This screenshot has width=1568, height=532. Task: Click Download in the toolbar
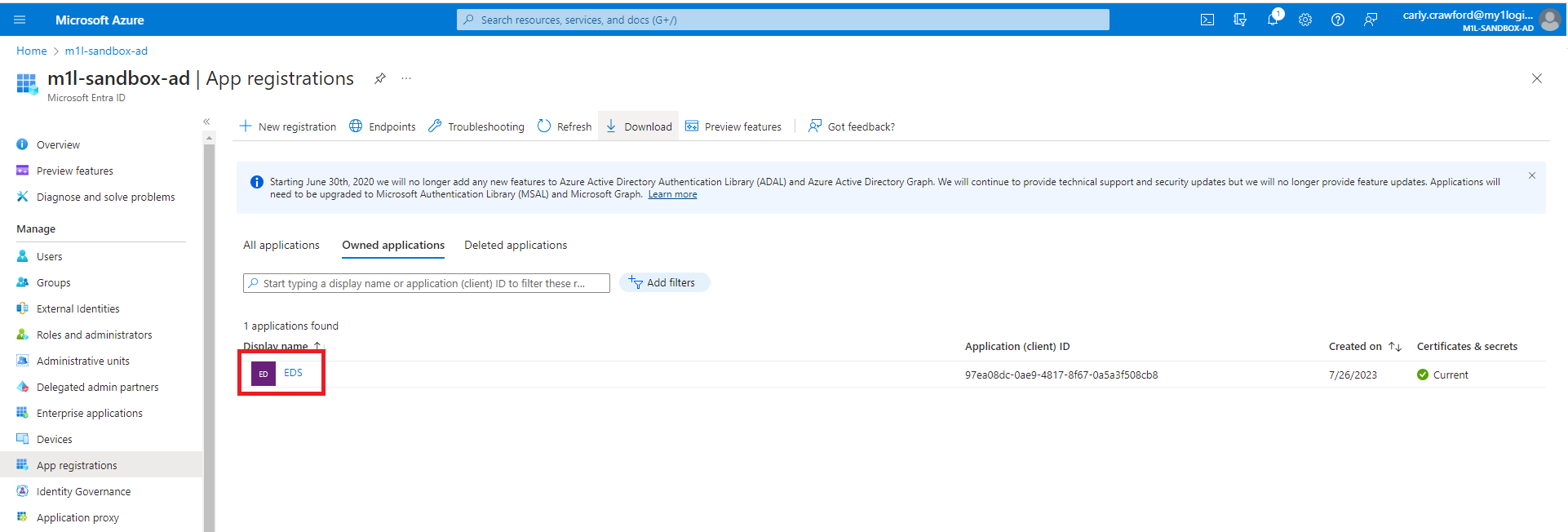638,126
